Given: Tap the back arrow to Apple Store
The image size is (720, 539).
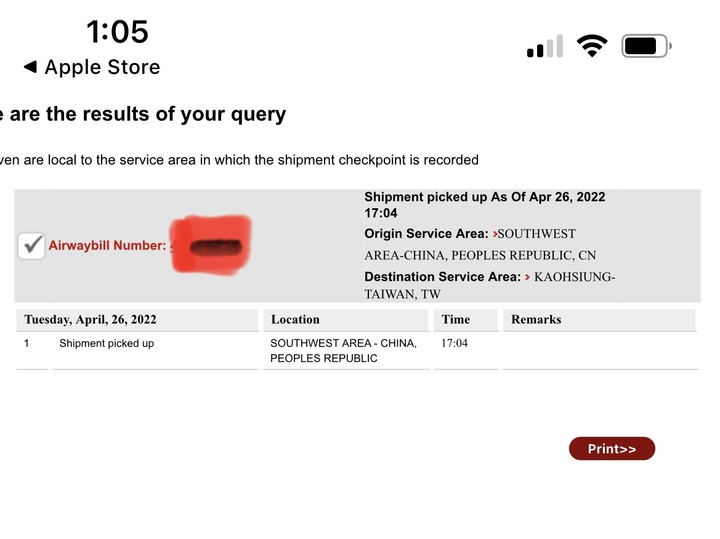Looking at the screenshot, I should 30,67.
